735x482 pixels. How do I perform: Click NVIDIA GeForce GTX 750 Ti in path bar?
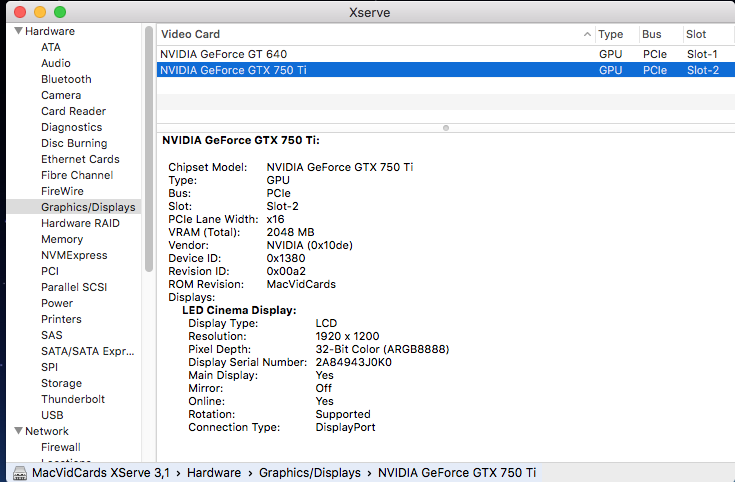tap(457, 473)
